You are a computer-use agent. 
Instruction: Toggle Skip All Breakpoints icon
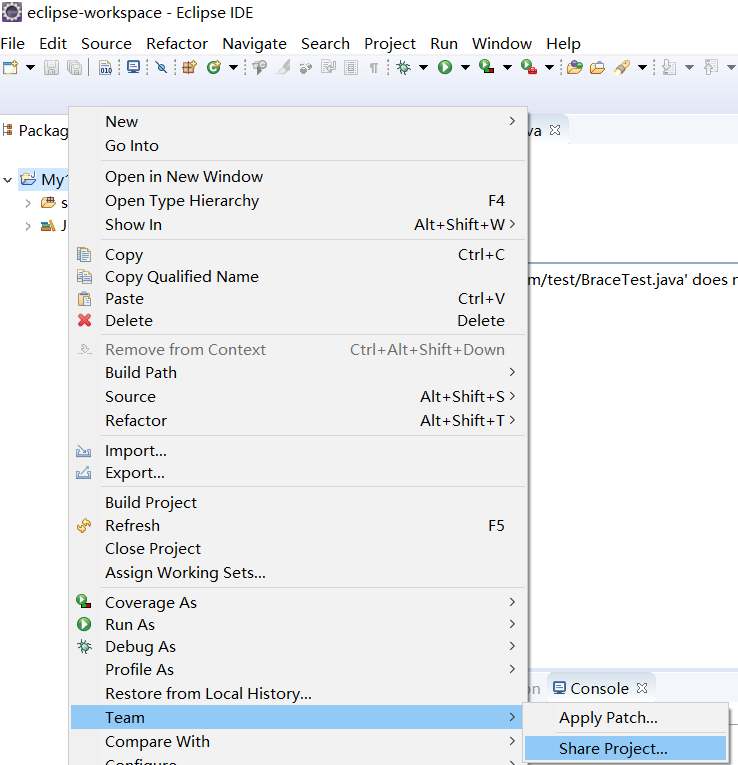161,67
